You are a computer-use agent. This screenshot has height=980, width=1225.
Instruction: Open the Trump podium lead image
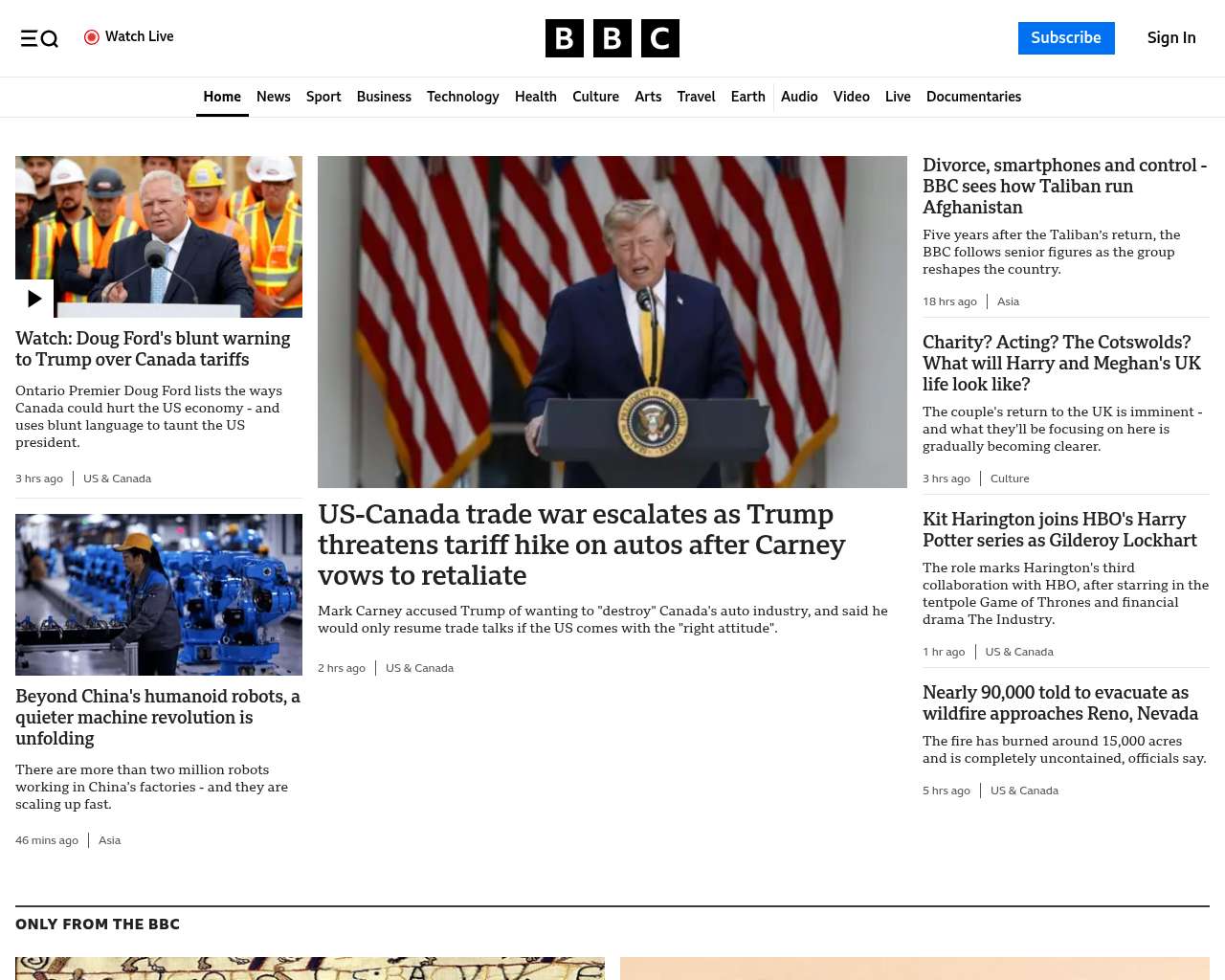pos(612,322)
